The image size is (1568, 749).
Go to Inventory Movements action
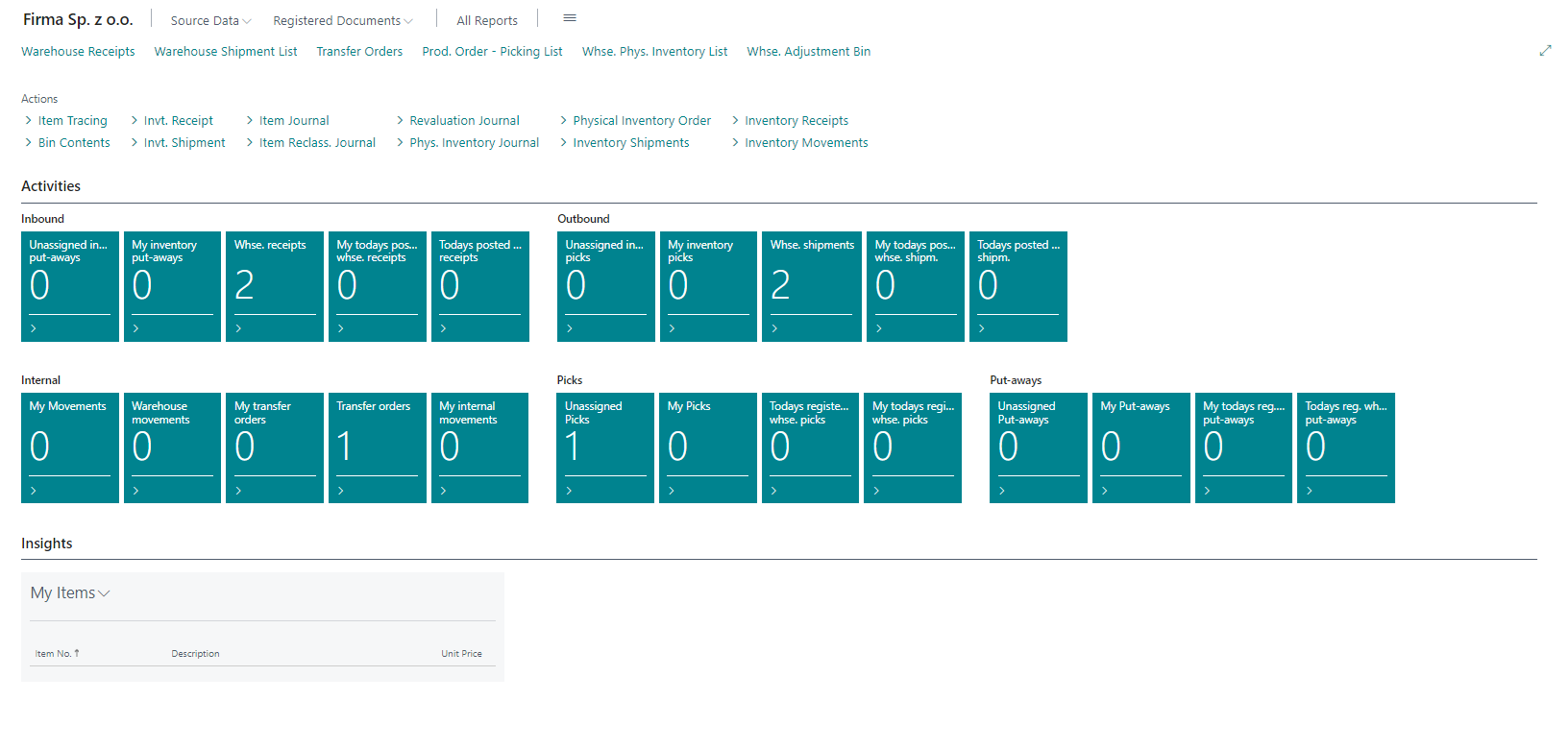pos(805,143)
